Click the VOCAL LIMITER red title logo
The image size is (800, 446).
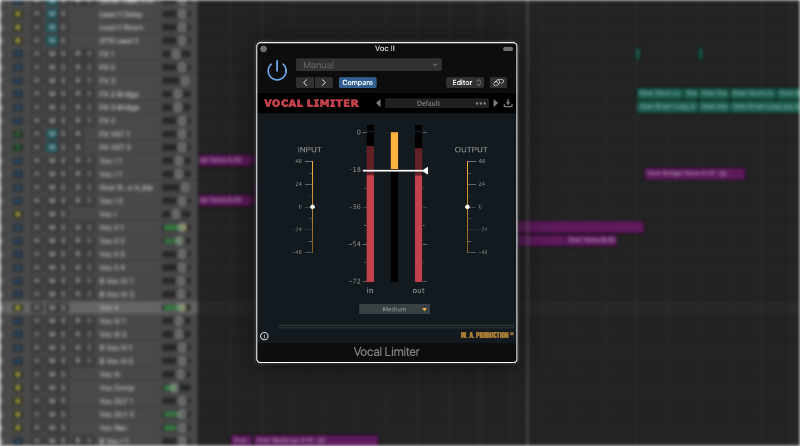click(311, 103)
